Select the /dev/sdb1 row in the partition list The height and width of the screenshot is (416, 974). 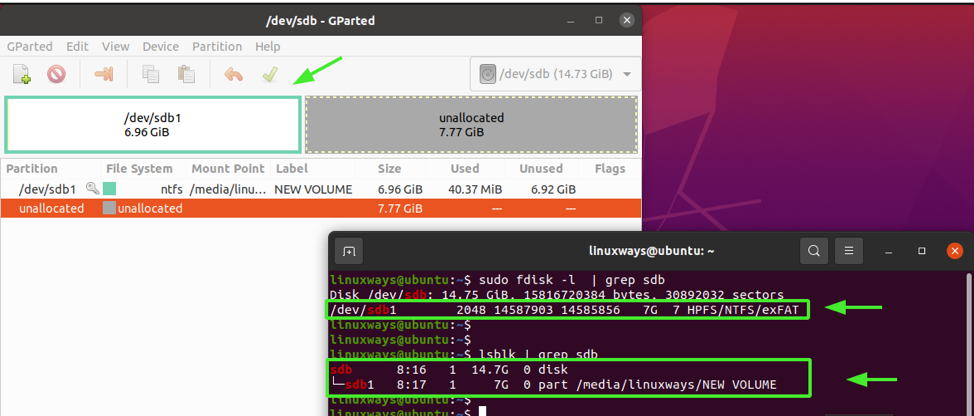(x=321, y=189)
